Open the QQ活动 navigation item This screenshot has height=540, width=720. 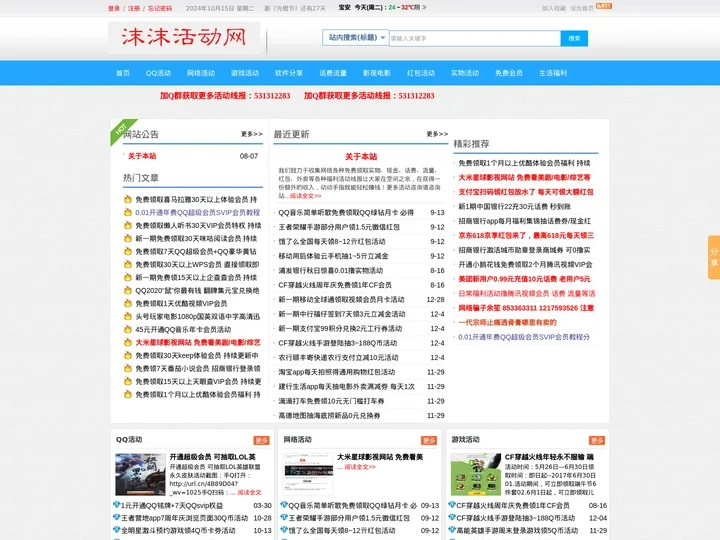point(158,73)
